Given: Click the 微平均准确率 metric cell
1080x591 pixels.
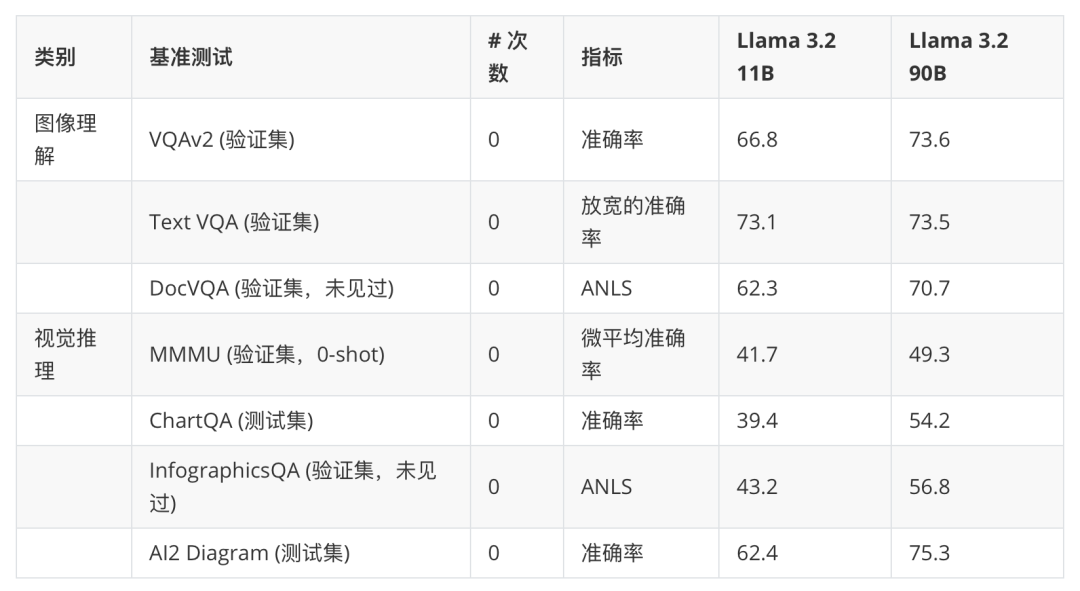Looking at the screenshot, I should click(633, 354).
